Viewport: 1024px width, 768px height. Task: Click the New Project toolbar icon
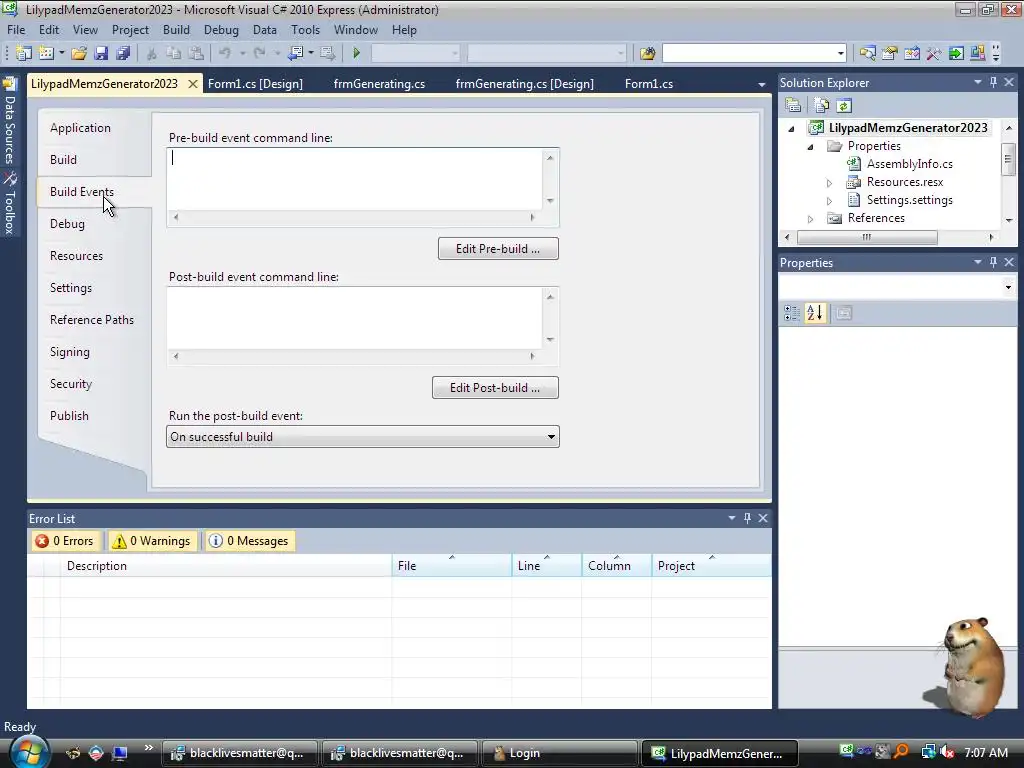click(24, 53)
